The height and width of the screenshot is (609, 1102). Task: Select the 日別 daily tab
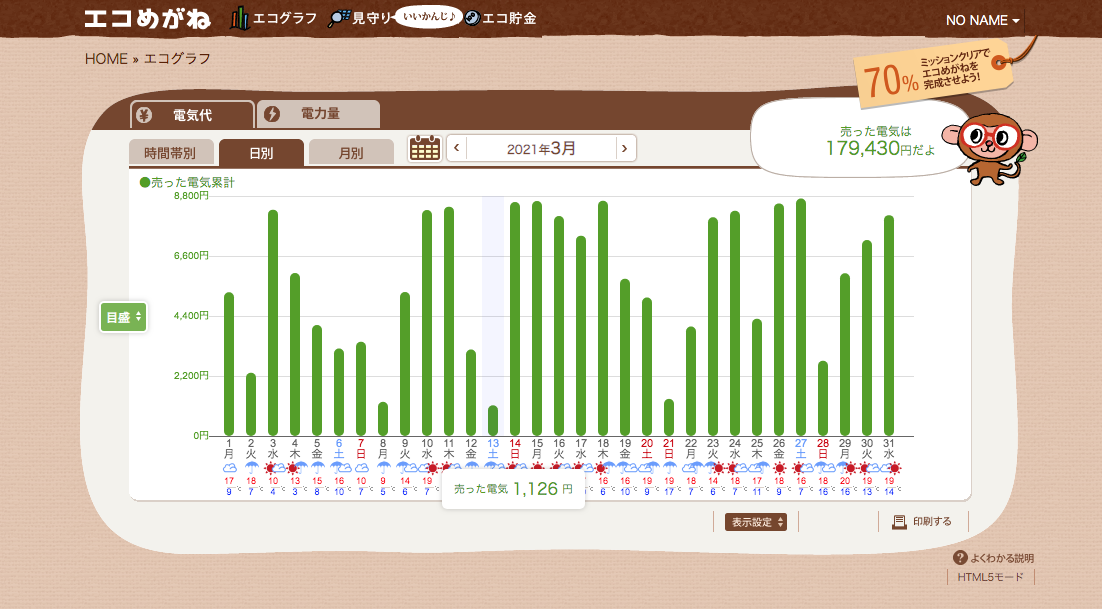(x=260, y=153)
